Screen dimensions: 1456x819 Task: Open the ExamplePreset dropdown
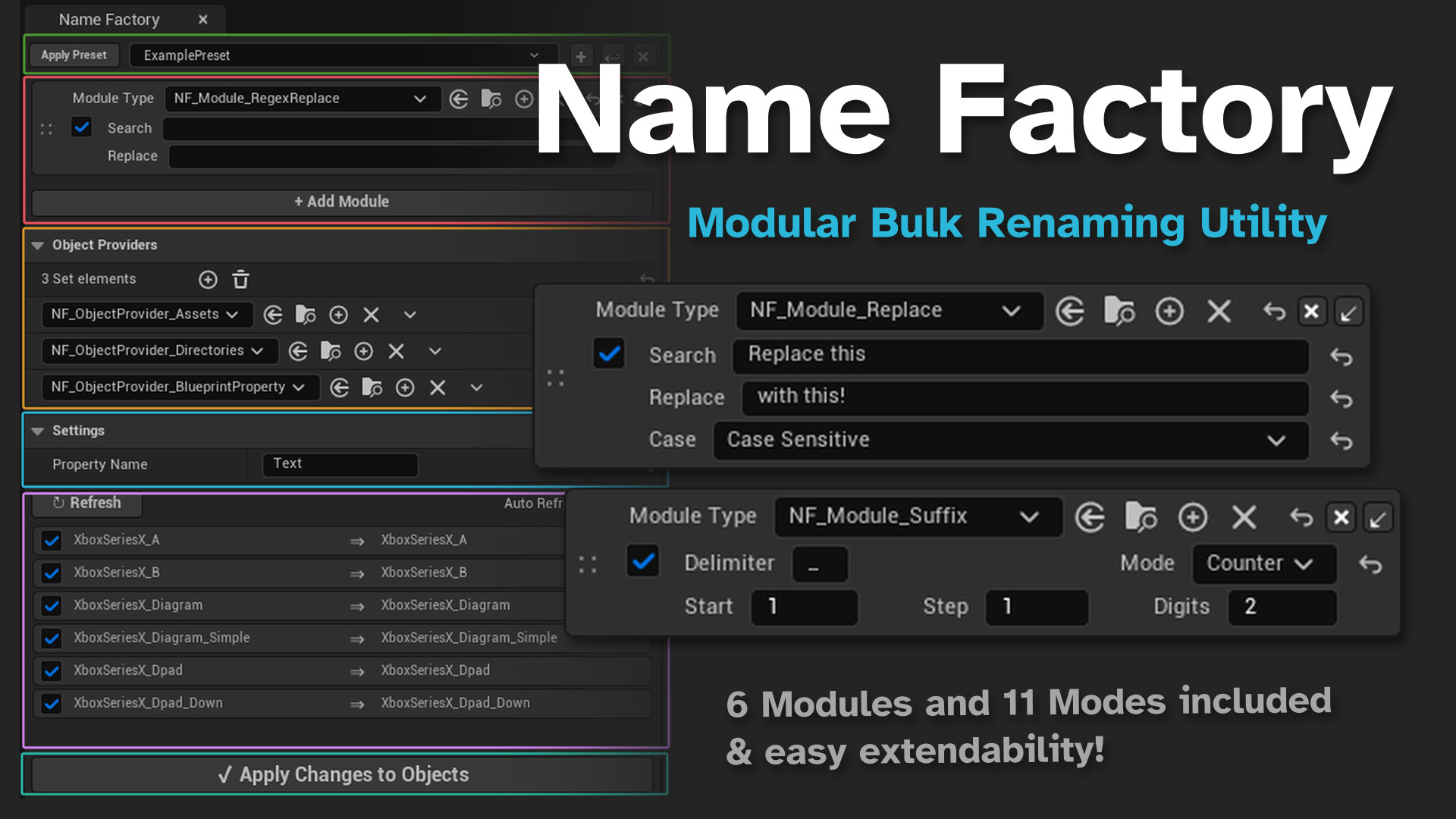(342, 55)
